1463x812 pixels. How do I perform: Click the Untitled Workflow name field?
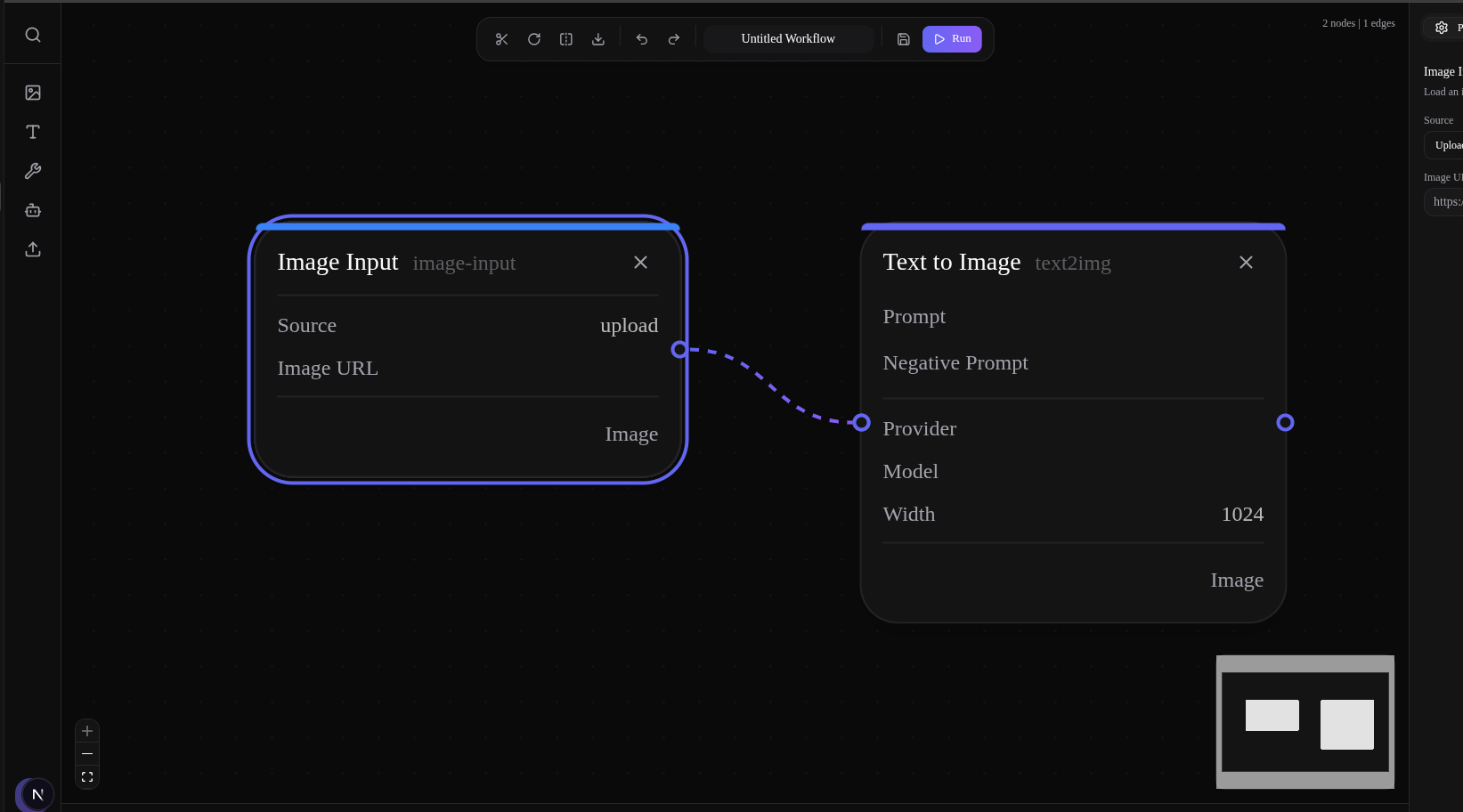click(x=788, y=39)
